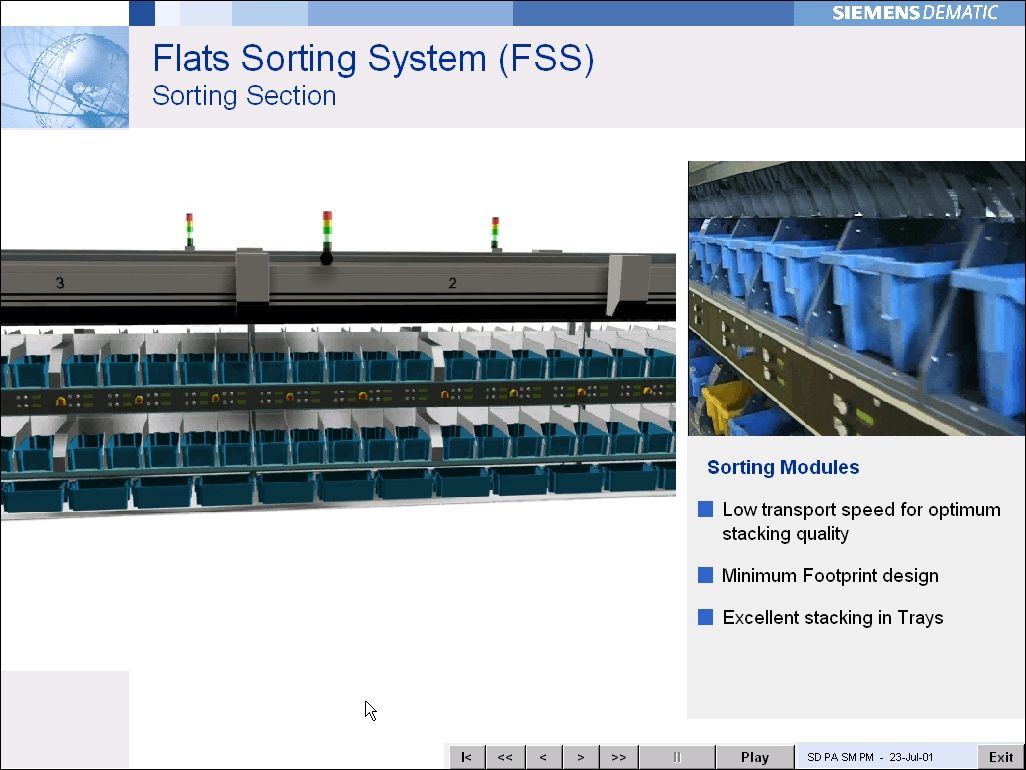This screenshot has height=770, width=1026.
Task: Click the Siemens Dematic logo
Action: (914, 13)
